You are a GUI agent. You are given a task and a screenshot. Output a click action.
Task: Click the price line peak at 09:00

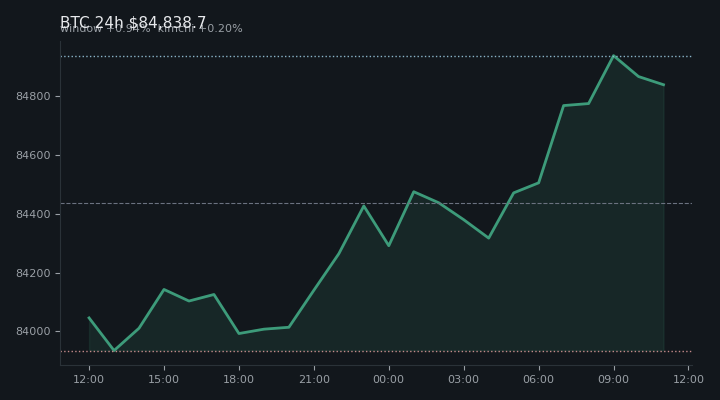[614, 56]
